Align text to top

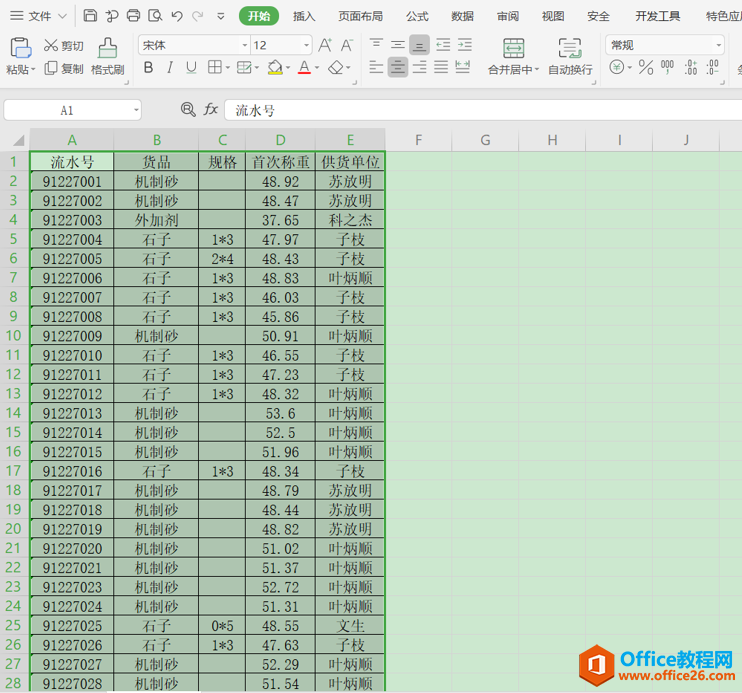376,44
